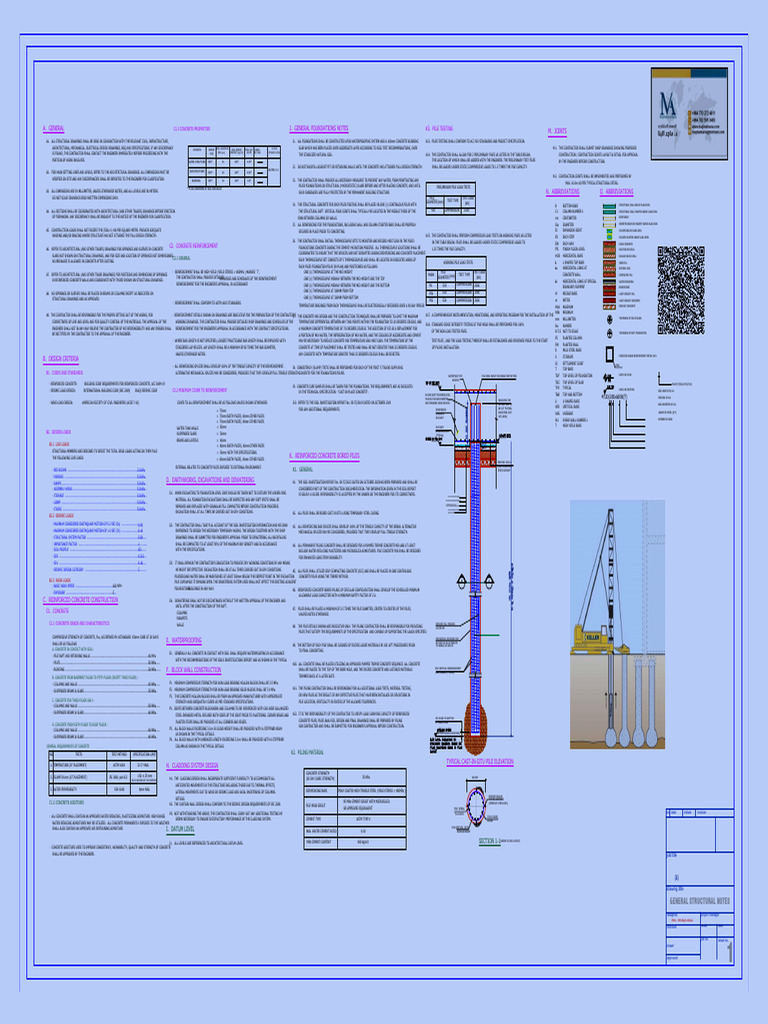Click 'C2. CONCRETE REINFORCEMENT' subheading

pyautogui.click(x=194, y=246)
